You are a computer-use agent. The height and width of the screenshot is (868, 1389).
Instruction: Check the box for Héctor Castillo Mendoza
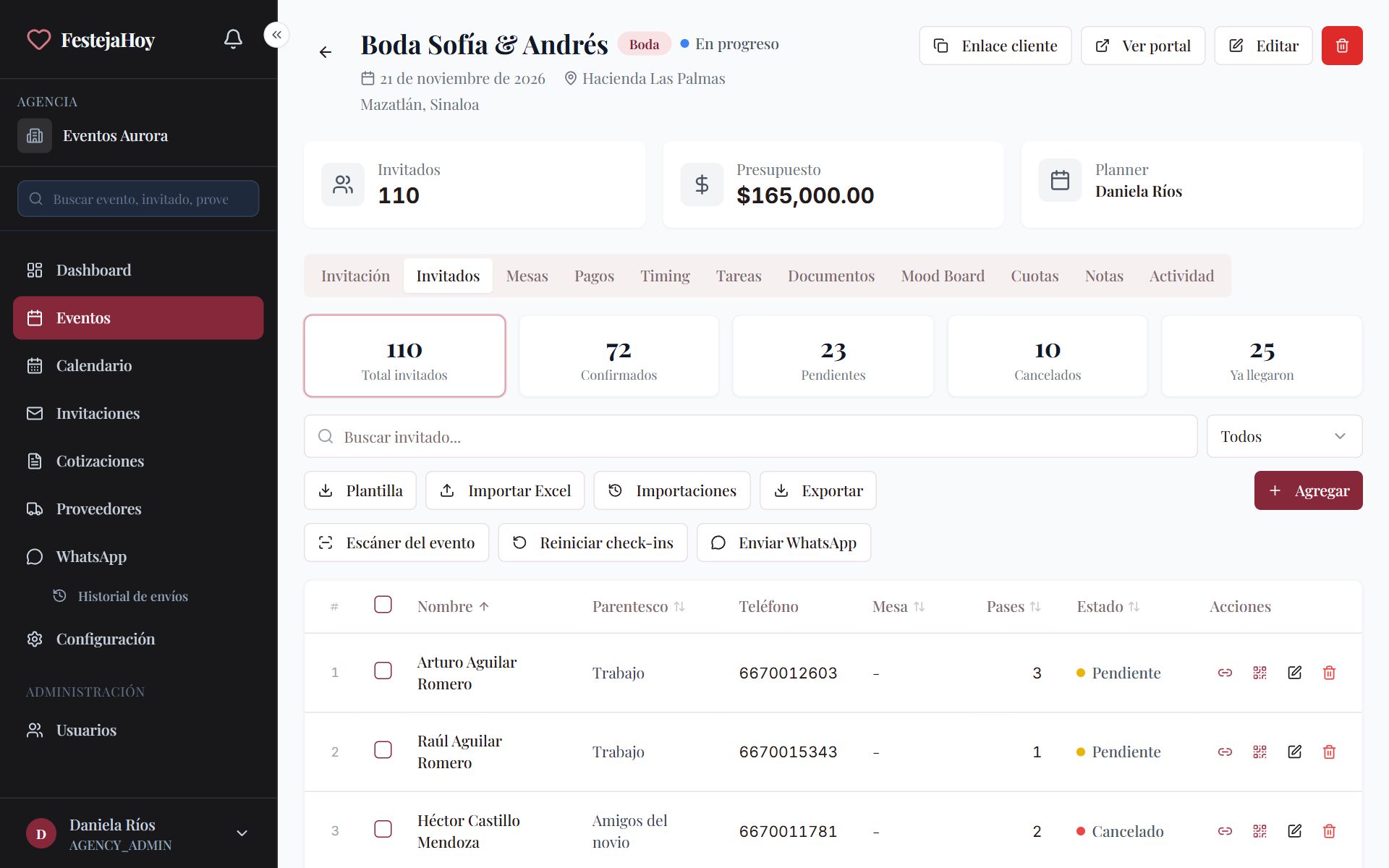point(383,829)
